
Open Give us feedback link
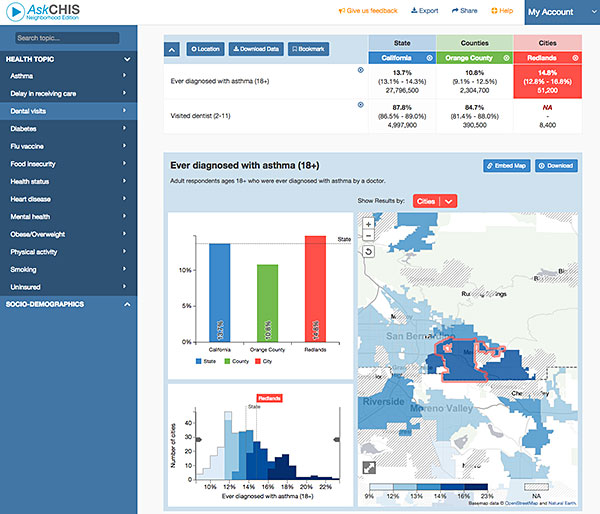368,11
